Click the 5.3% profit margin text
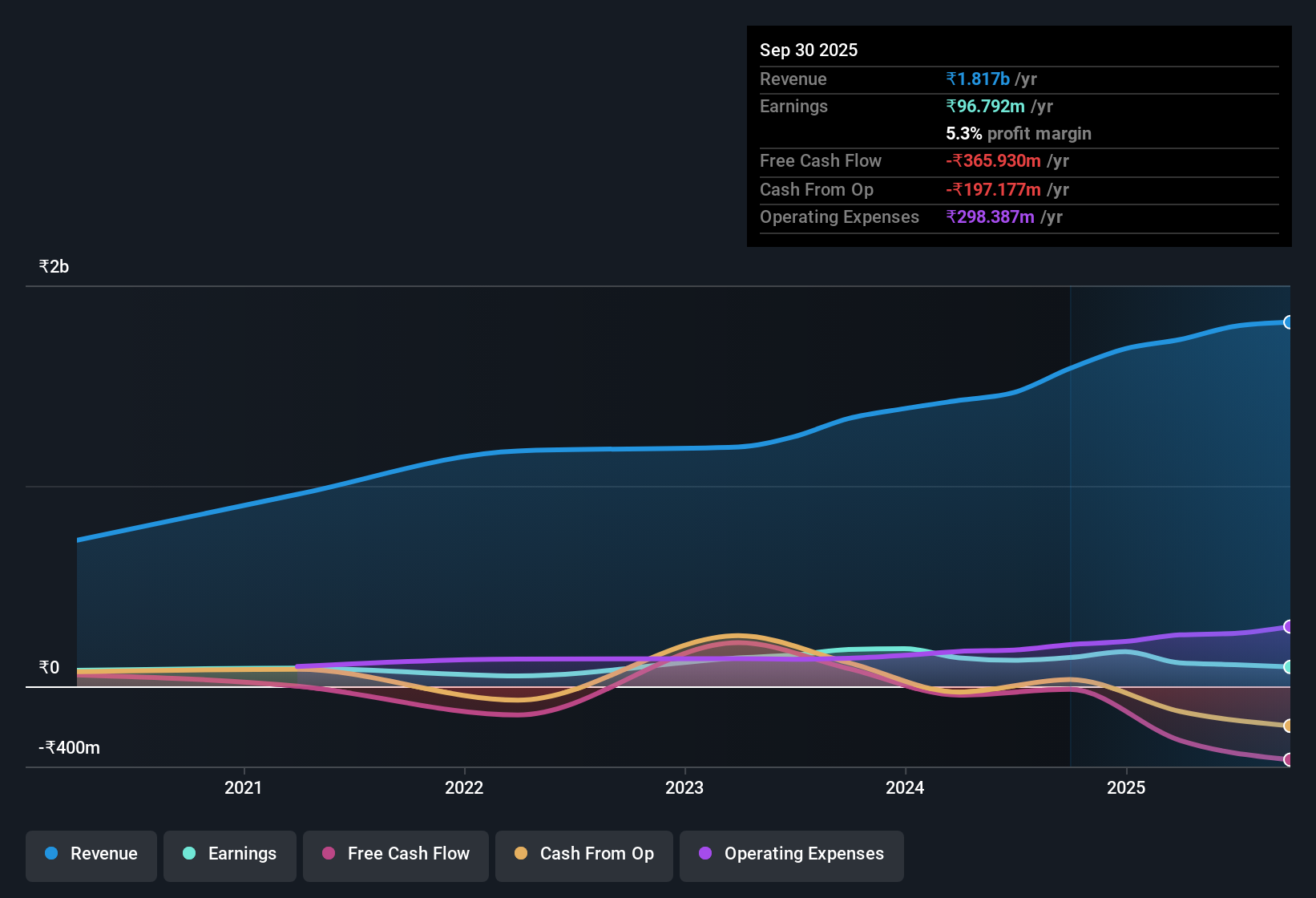The height and width of the screenshot is (898, 1316). pos(1019,133)
